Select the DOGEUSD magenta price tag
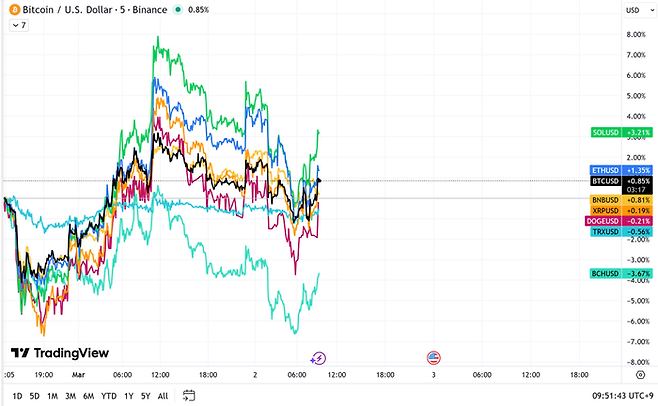The image size is (658, 406). point(621,221)
